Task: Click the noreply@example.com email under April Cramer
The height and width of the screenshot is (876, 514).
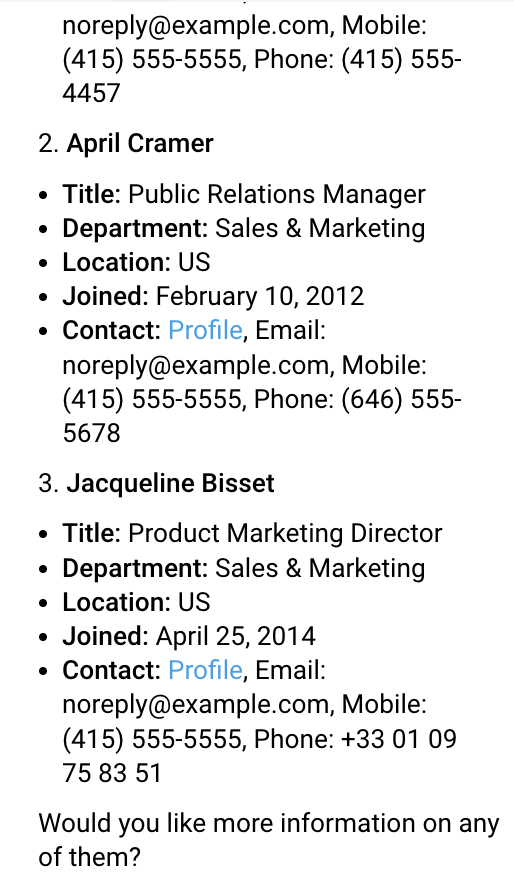Action: coord(195,365)
